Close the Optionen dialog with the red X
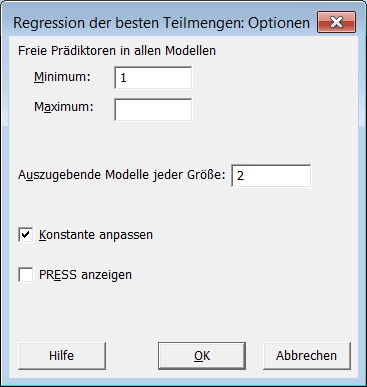The width and height of the screenshot is (367, 387). pos(336,22)
